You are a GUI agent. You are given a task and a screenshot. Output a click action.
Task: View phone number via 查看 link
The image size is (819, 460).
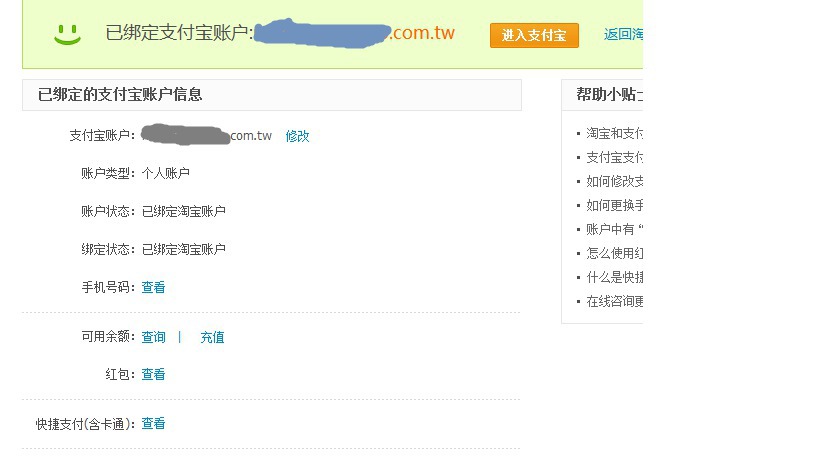[x=153, y=287]
